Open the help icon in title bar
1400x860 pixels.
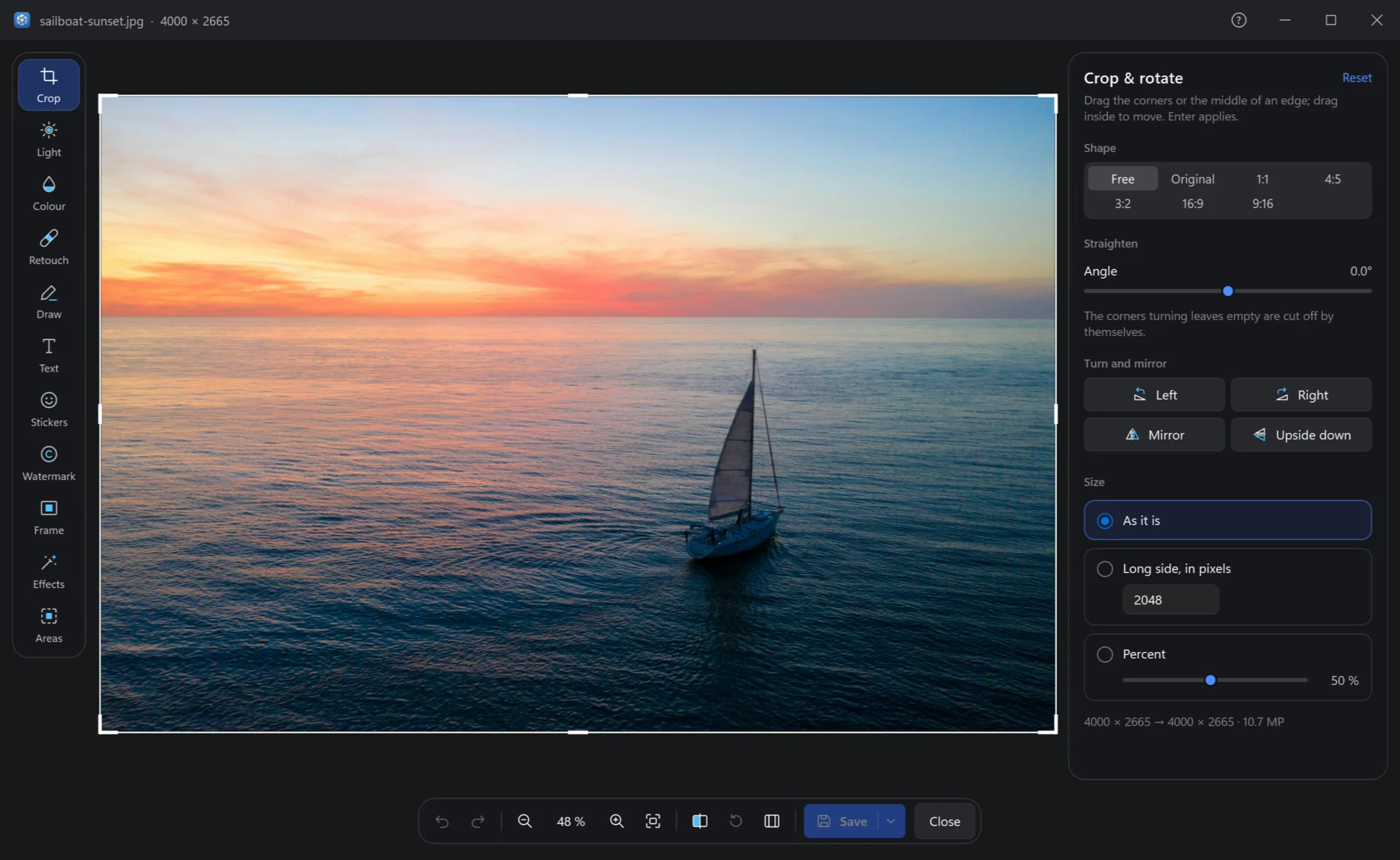(1239, 20)
